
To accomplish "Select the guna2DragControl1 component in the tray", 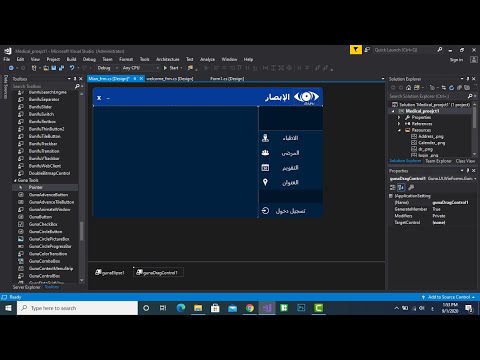I will pyautogui.click(x=158, y=272).
